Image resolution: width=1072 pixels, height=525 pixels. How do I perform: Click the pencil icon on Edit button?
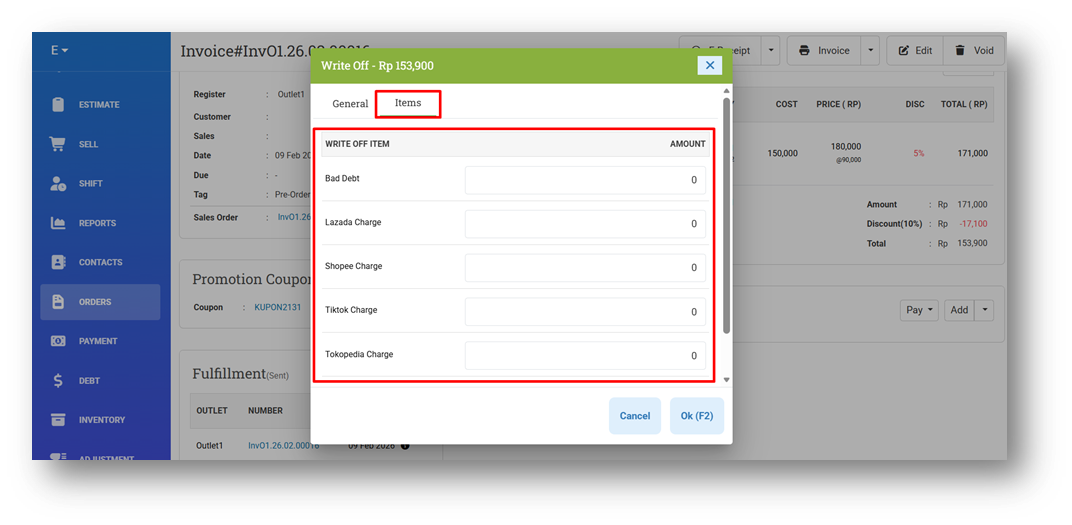click(904, 51)
